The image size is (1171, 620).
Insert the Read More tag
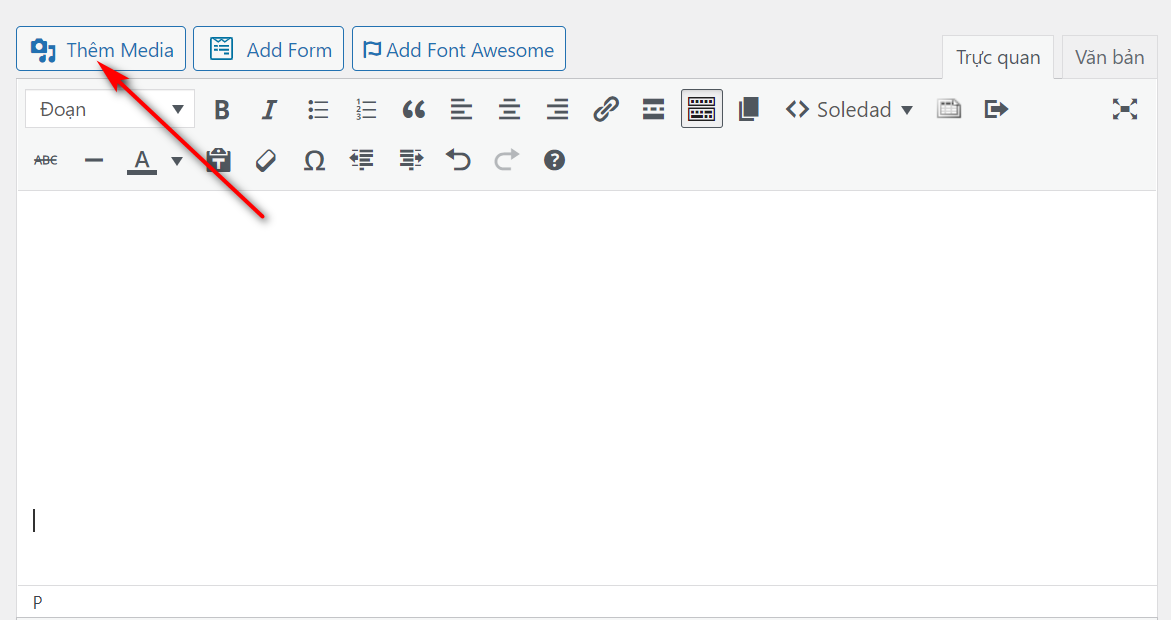coord(653,109)
